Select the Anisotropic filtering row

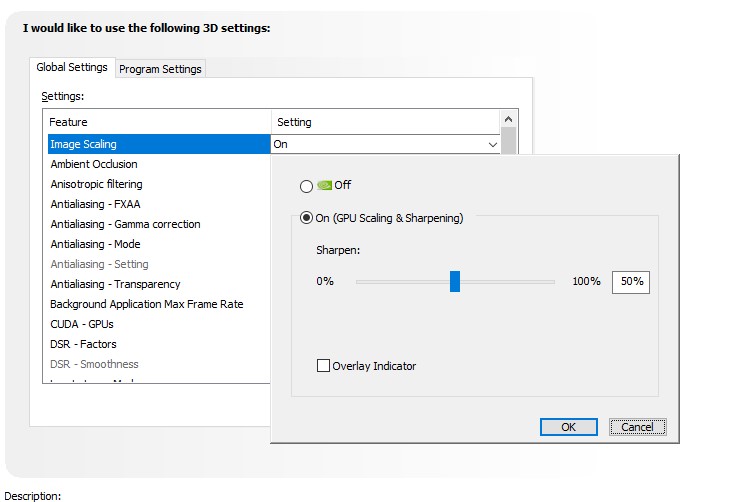96,184
